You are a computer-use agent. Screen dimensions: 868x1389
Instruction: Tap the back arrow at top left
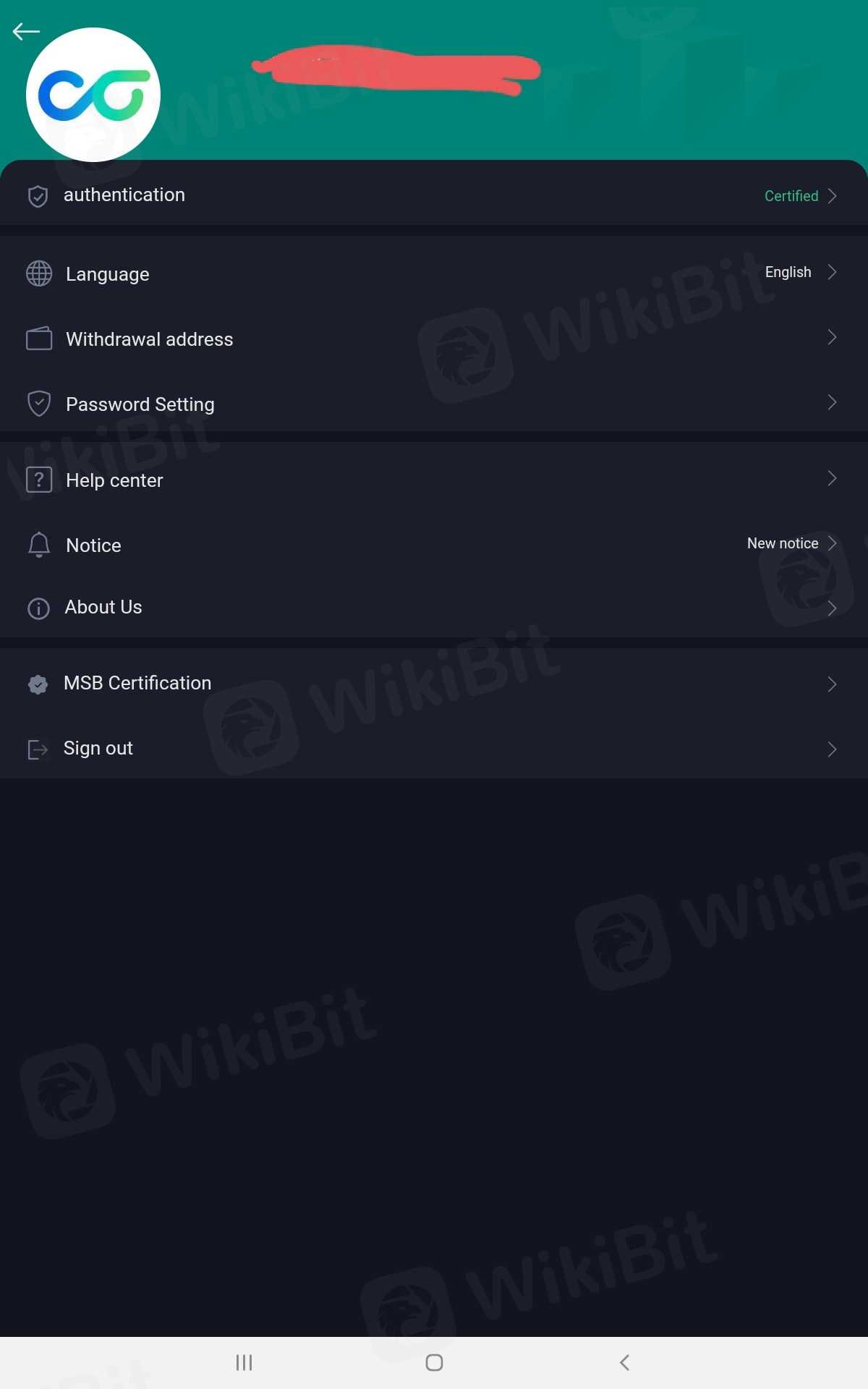point(26,32)
